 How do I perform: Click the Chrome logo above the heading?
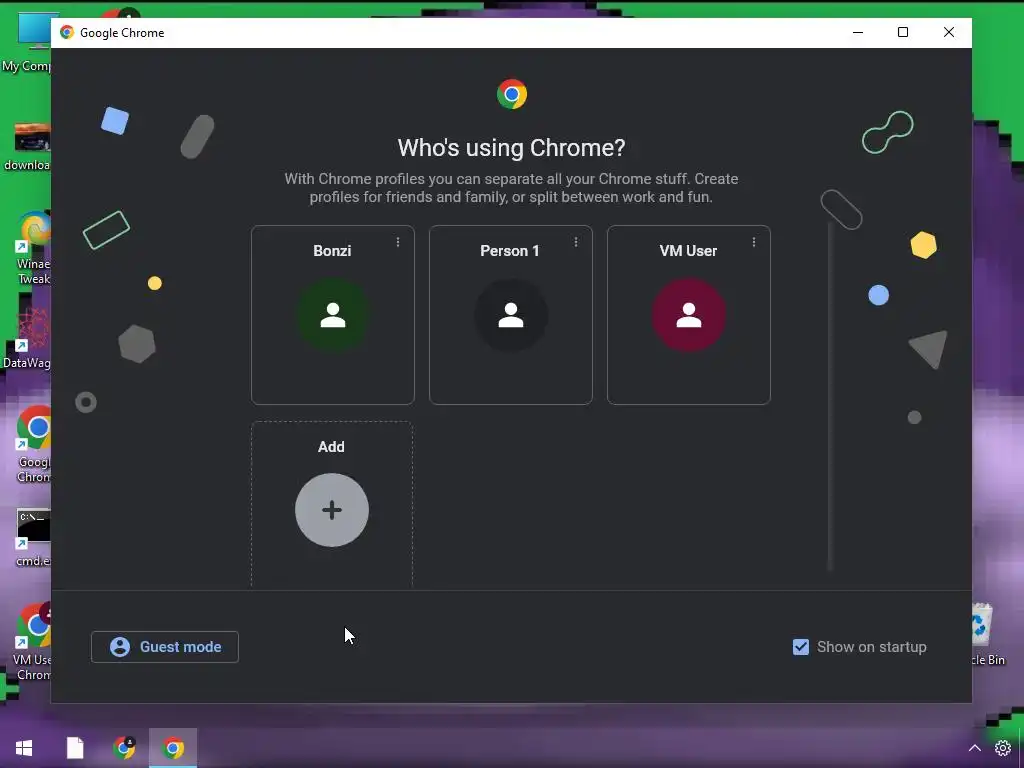tap(512, 95)
